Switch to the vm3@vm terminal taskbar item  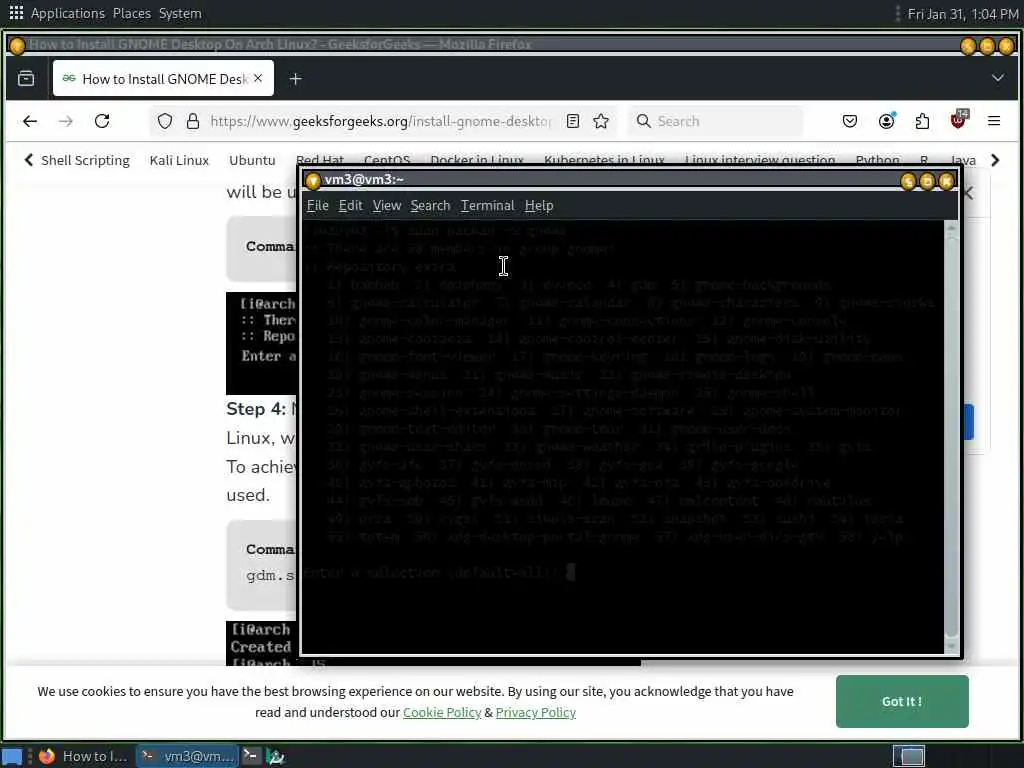pos(187,756)
